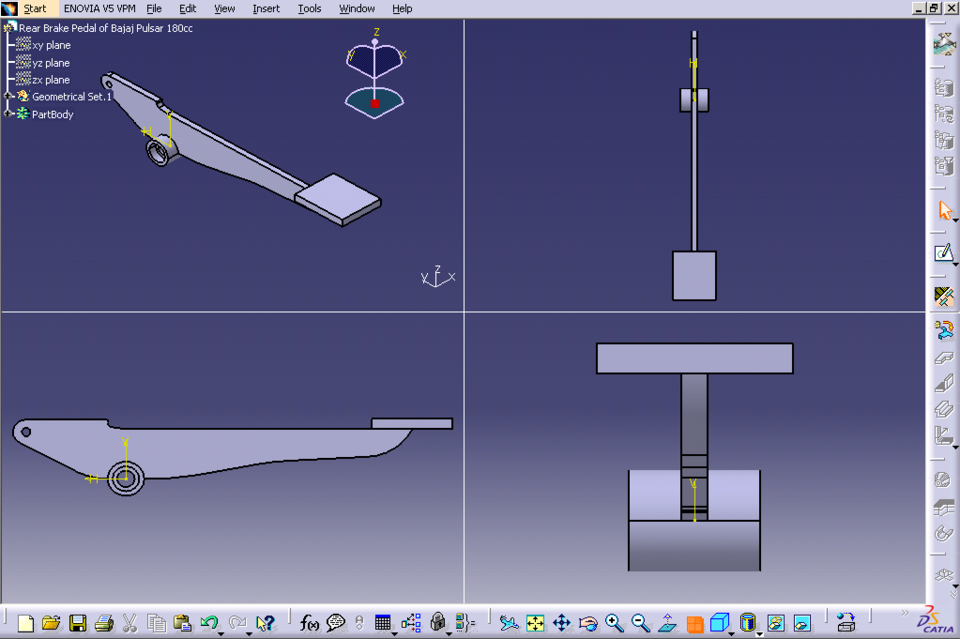Activate the Pan tool
The width and height of the screenshot is (960, 639).
tap(562, 622)
